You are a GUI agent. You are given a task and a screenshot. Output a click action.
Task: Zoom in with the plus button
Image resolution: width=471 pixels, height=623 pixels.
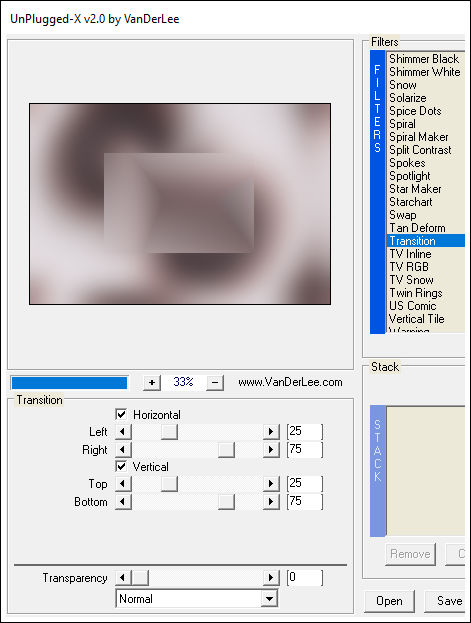point(152,383)
